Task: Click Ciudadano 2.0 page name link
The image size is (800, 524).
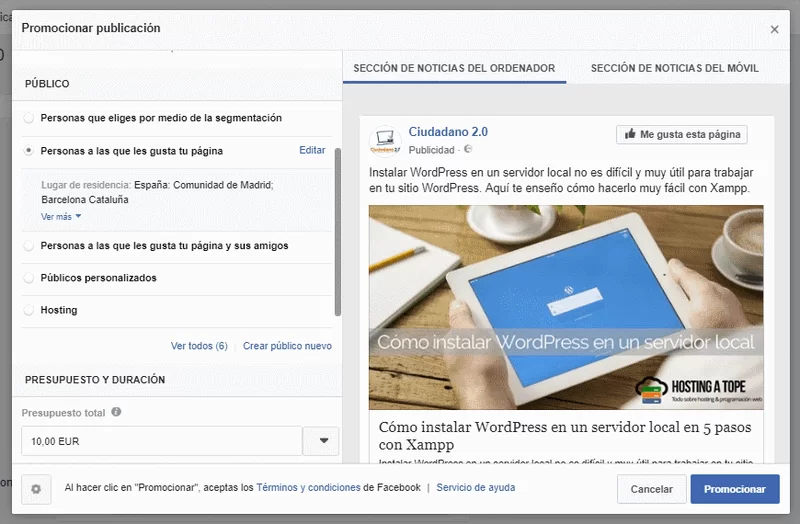Action: coord(448,132)
